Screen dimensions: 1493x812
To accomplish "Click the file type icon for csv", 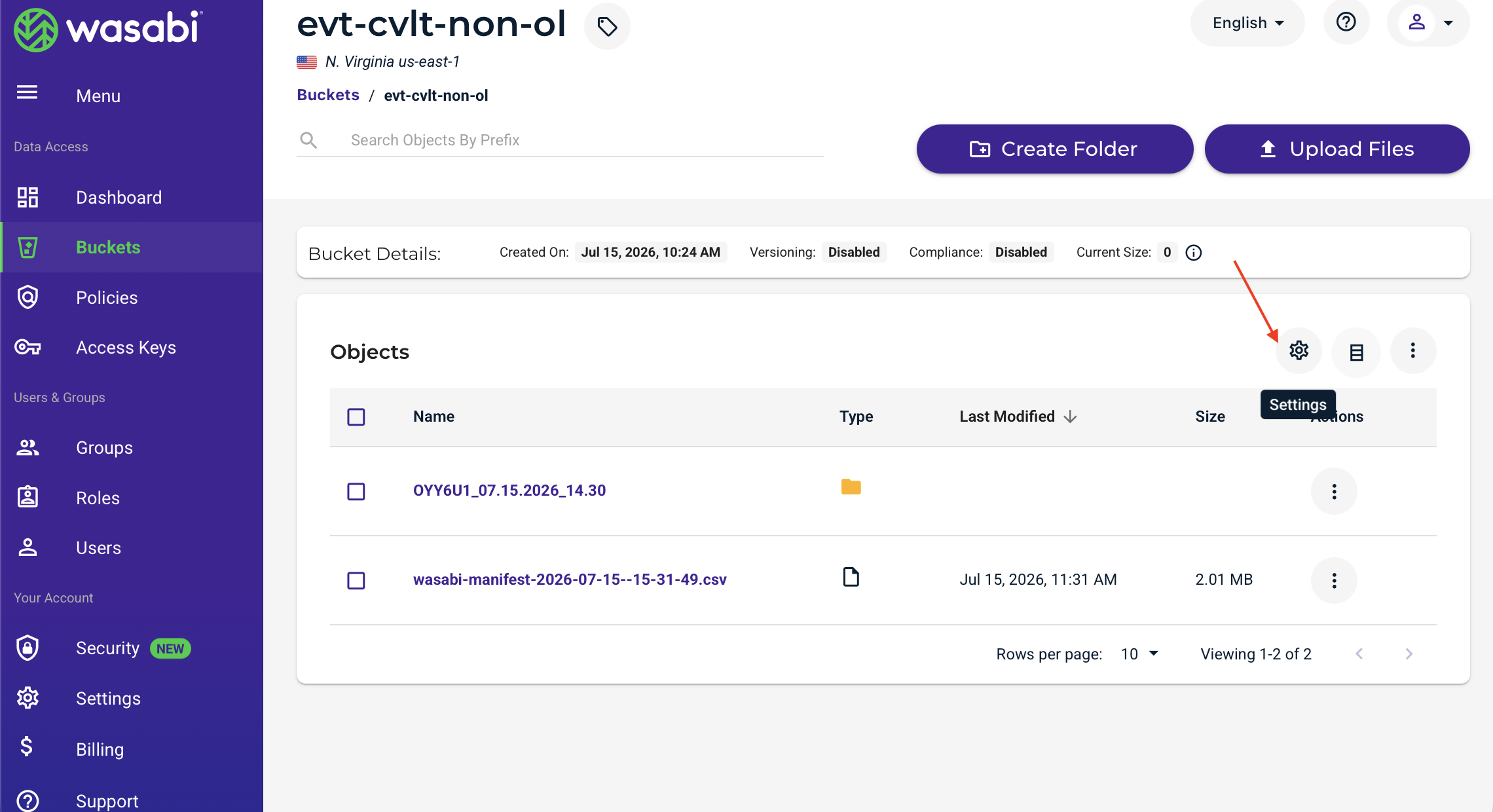I will 851,577.
